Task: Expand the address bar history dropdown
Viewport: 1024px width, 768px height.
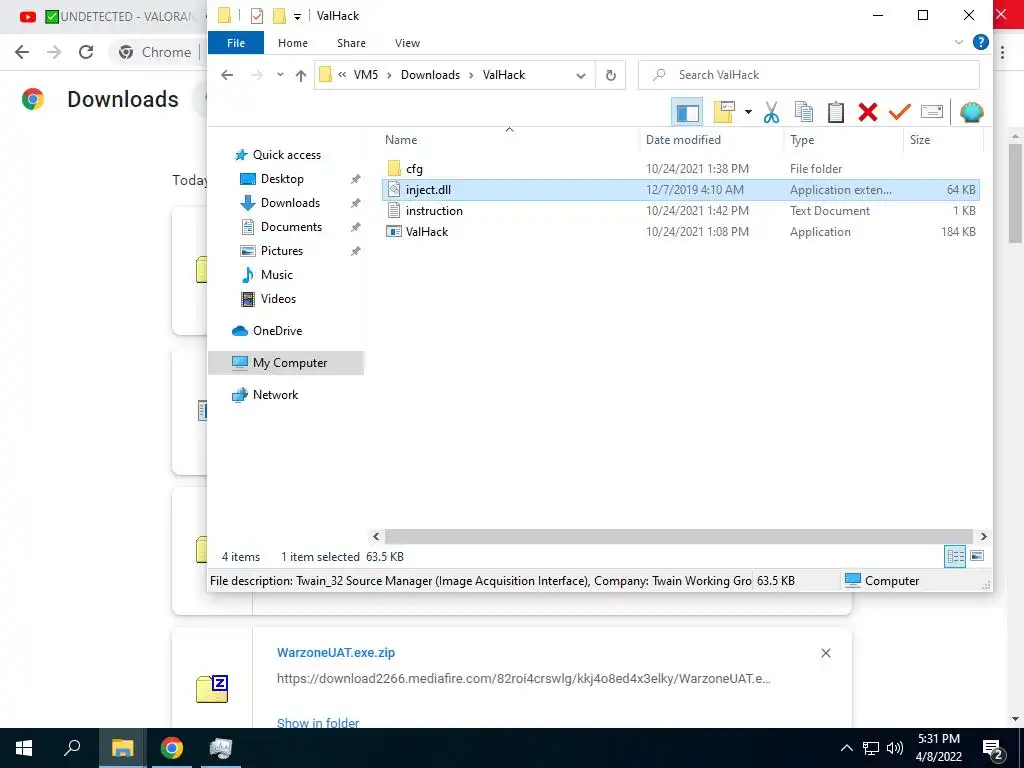Action: (x=581, y=76)
